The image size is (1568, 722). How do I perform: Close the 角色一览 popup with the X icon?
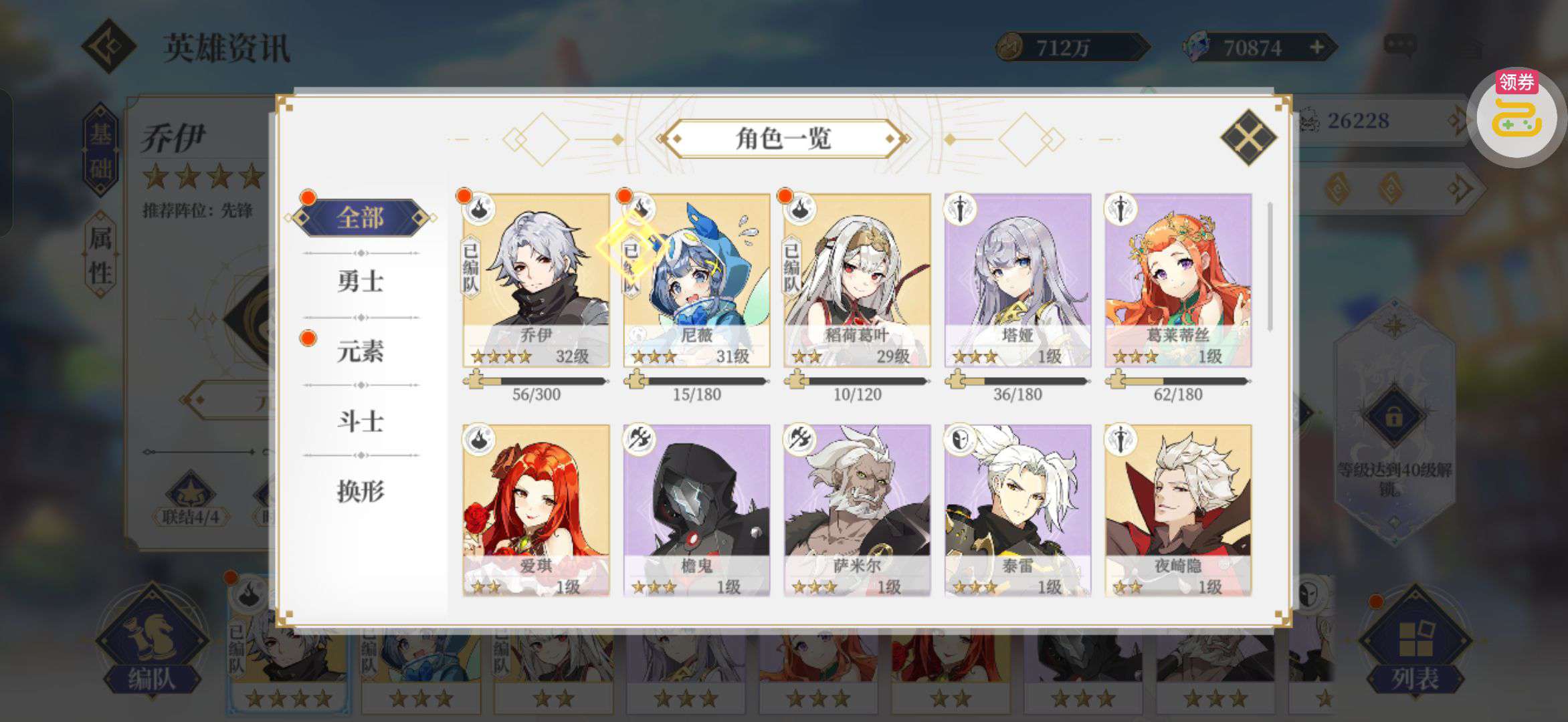[x=1248, y=138]
